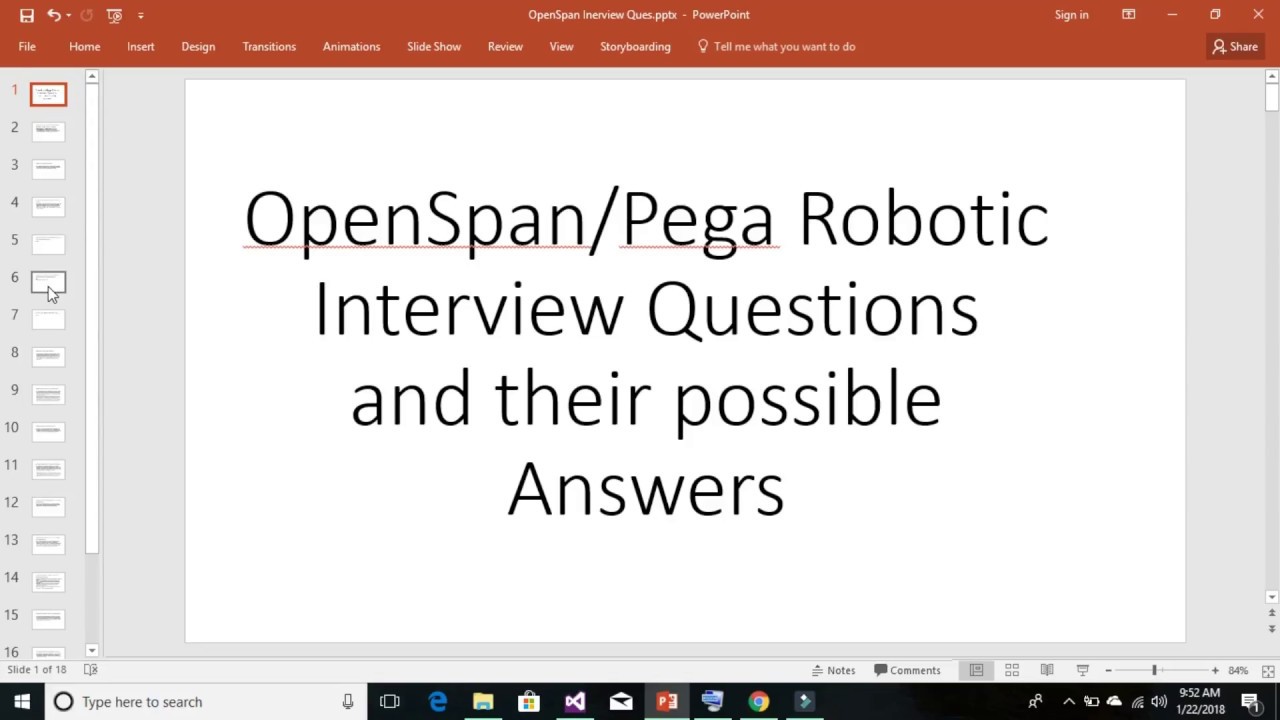This screenshot has width=1280, height=720.
Task: Open the Undo history dropdown arrow
Action: 68,15
